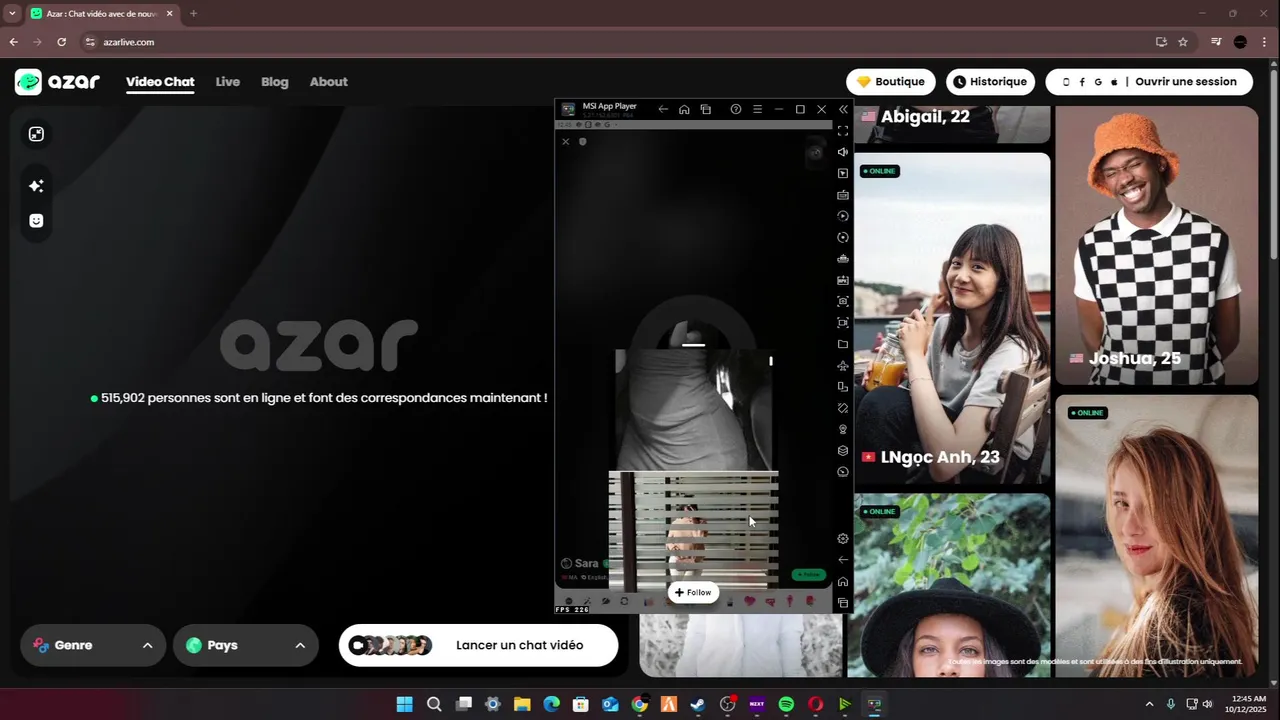Click Android home button in MSI sidebar

843,582
